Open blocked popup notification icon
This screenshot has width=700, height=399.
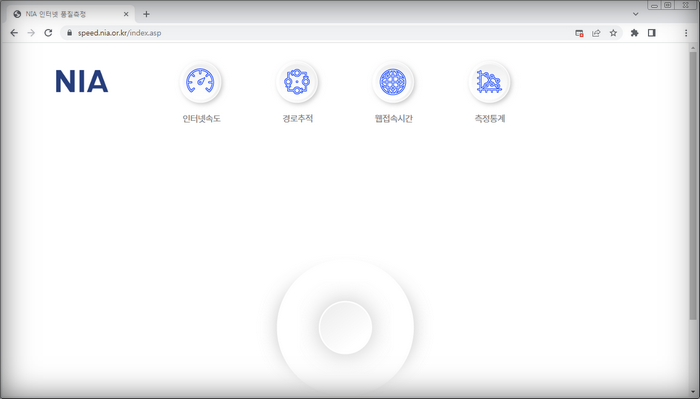tap(579, 33)
